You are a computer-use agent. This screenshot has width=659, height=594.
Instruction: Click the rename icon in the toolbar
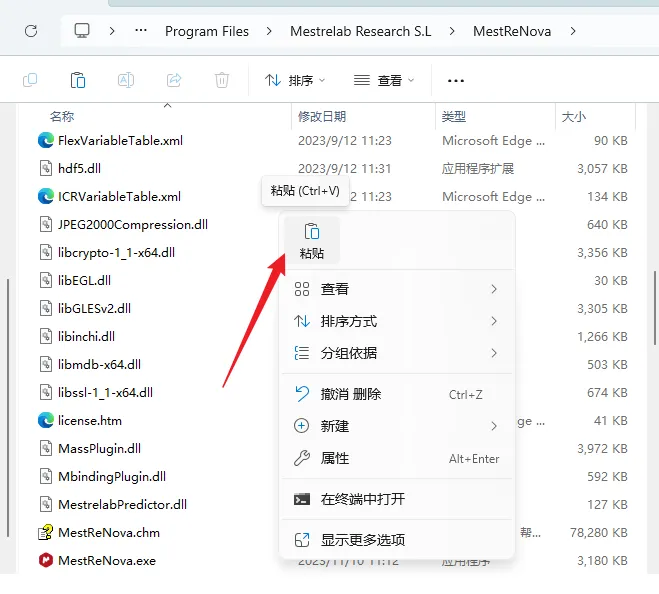pos(126,80)
